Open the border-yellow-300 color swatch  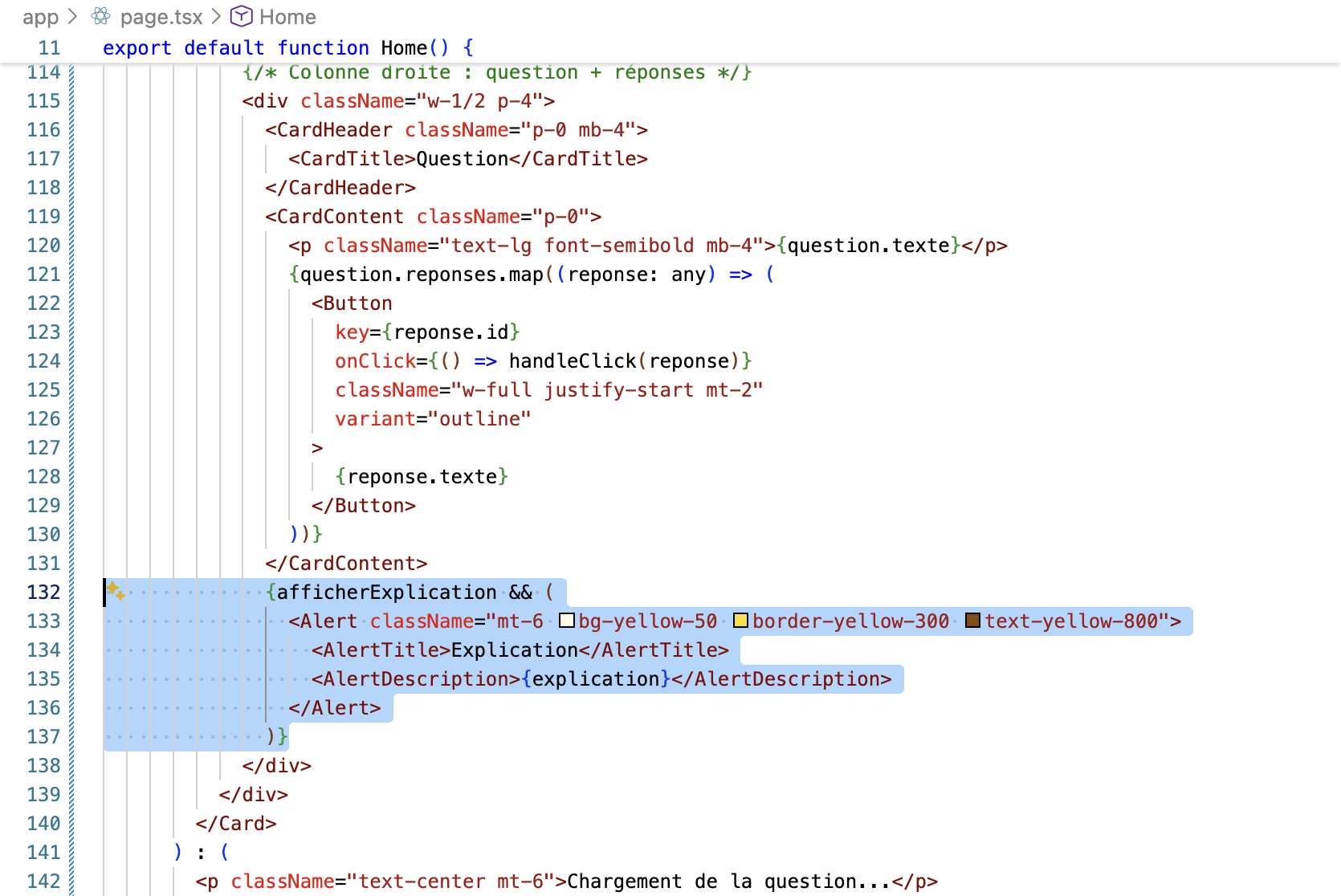tap(740, 621)
